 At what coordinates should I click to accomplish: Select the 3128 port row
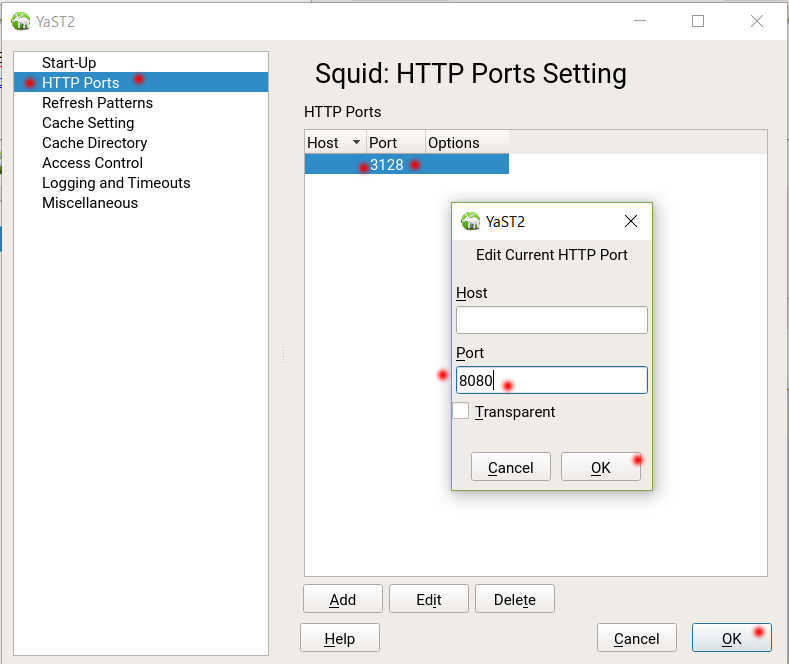pos(407,164)
